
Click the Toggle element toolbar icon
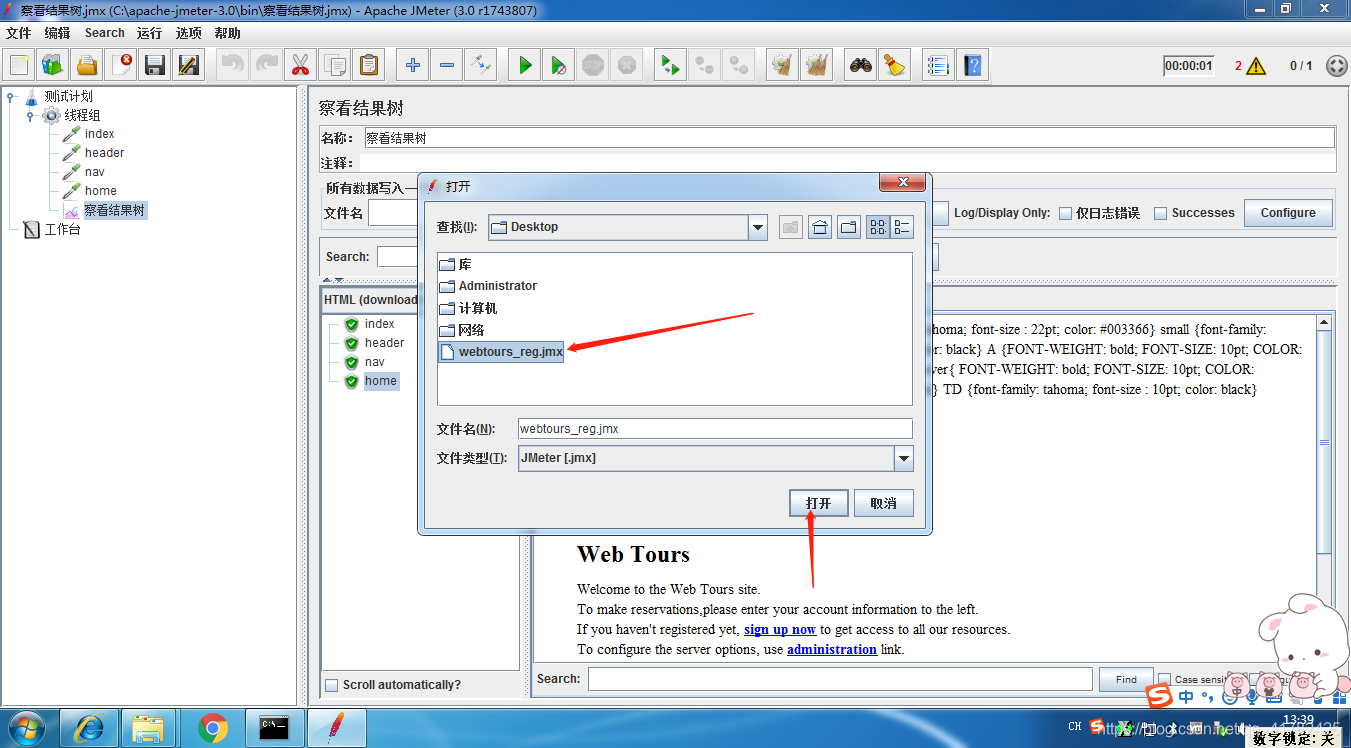click(481, 66)
